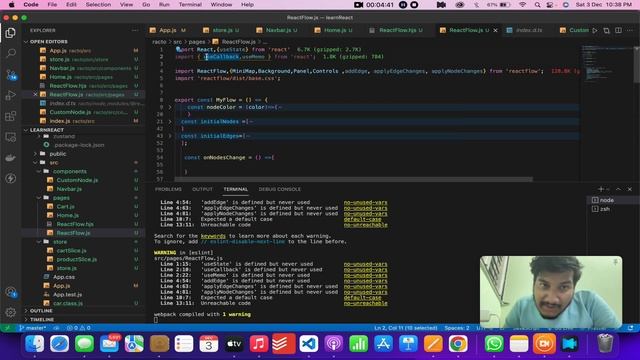Screen dimensions: 640x360
Task: Collapse the src folder
Action: pyautogui.click(x=53, y=162)
